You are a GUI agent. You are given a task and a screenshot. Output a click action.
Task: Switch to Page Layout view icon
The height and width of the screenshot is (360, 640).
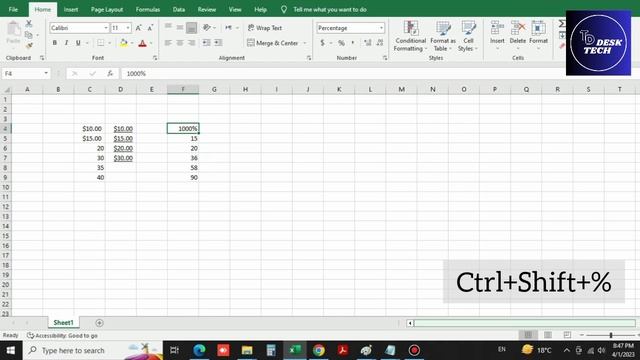[x=547, y=335]
